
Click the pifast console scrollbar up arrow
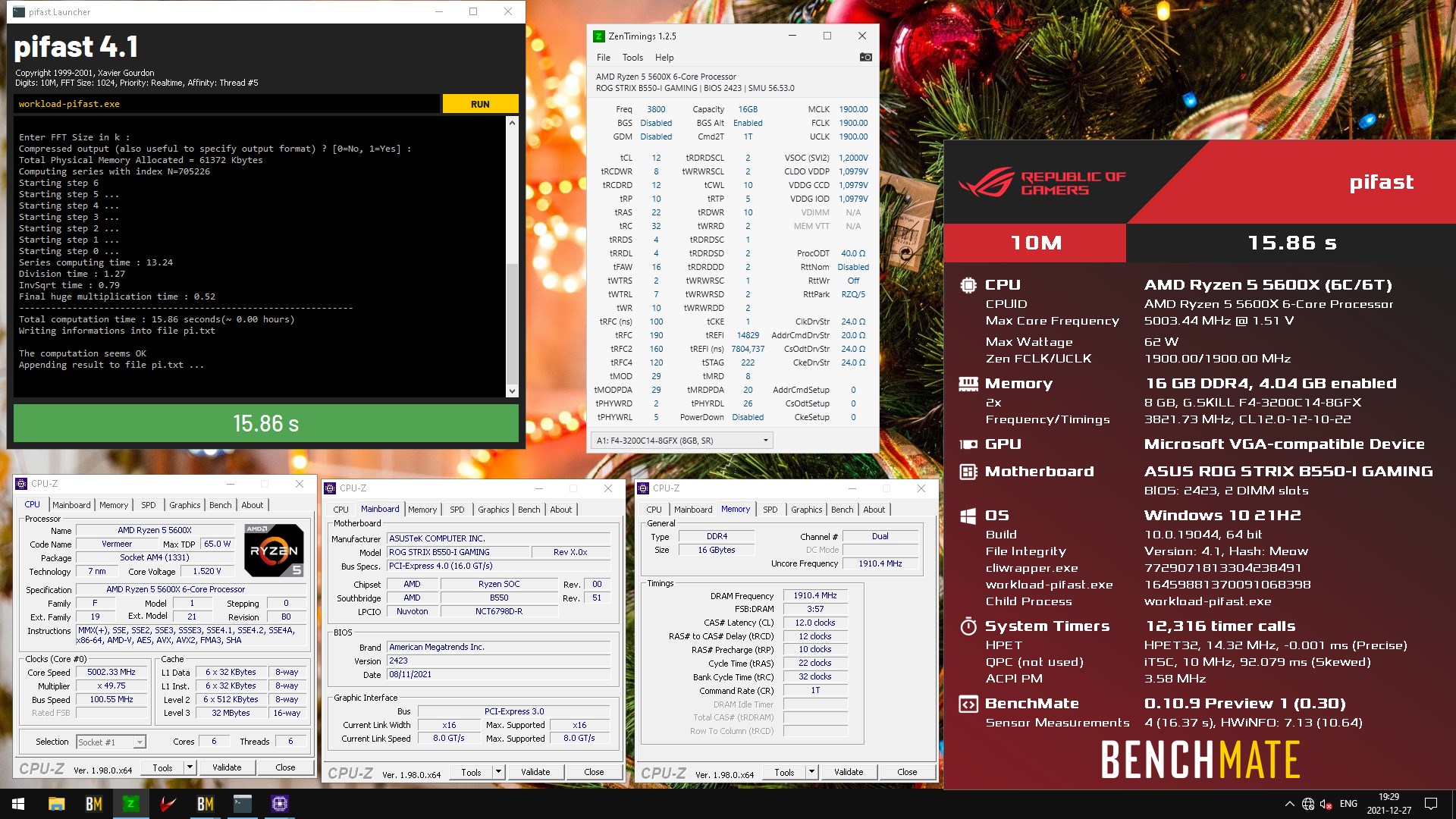(512, 122)
